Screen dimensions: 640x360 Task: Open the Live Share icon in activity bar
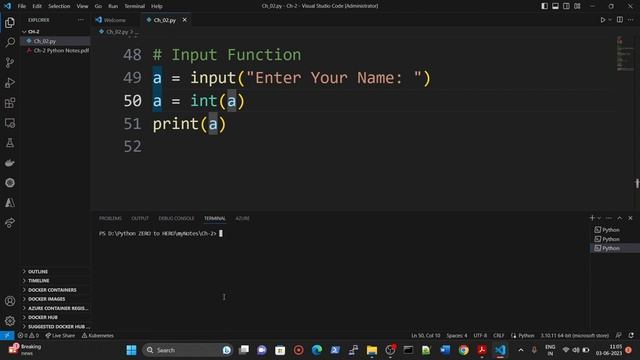coord(10,223)
